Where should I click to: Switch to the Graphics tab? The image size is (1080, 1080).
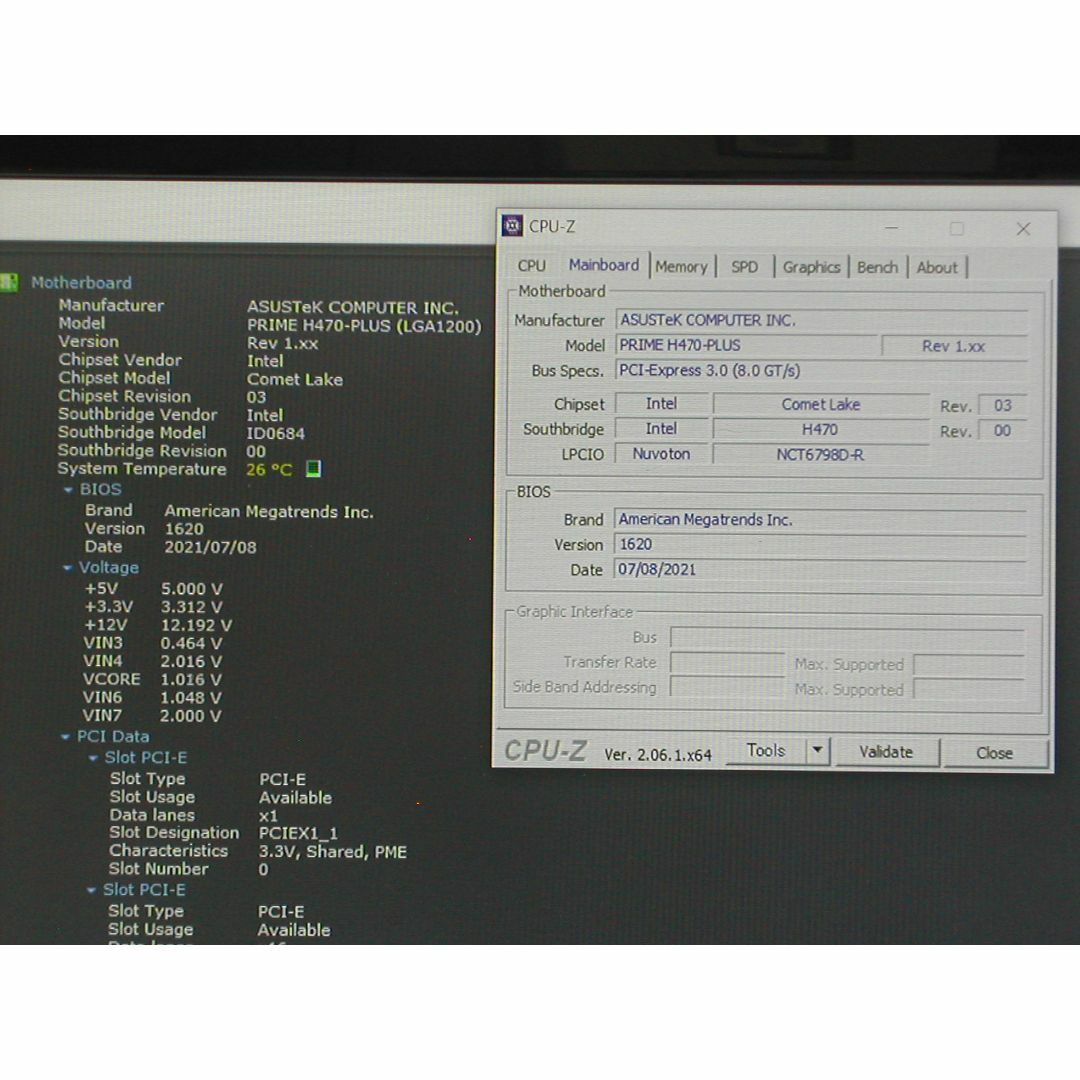point(811,267)
